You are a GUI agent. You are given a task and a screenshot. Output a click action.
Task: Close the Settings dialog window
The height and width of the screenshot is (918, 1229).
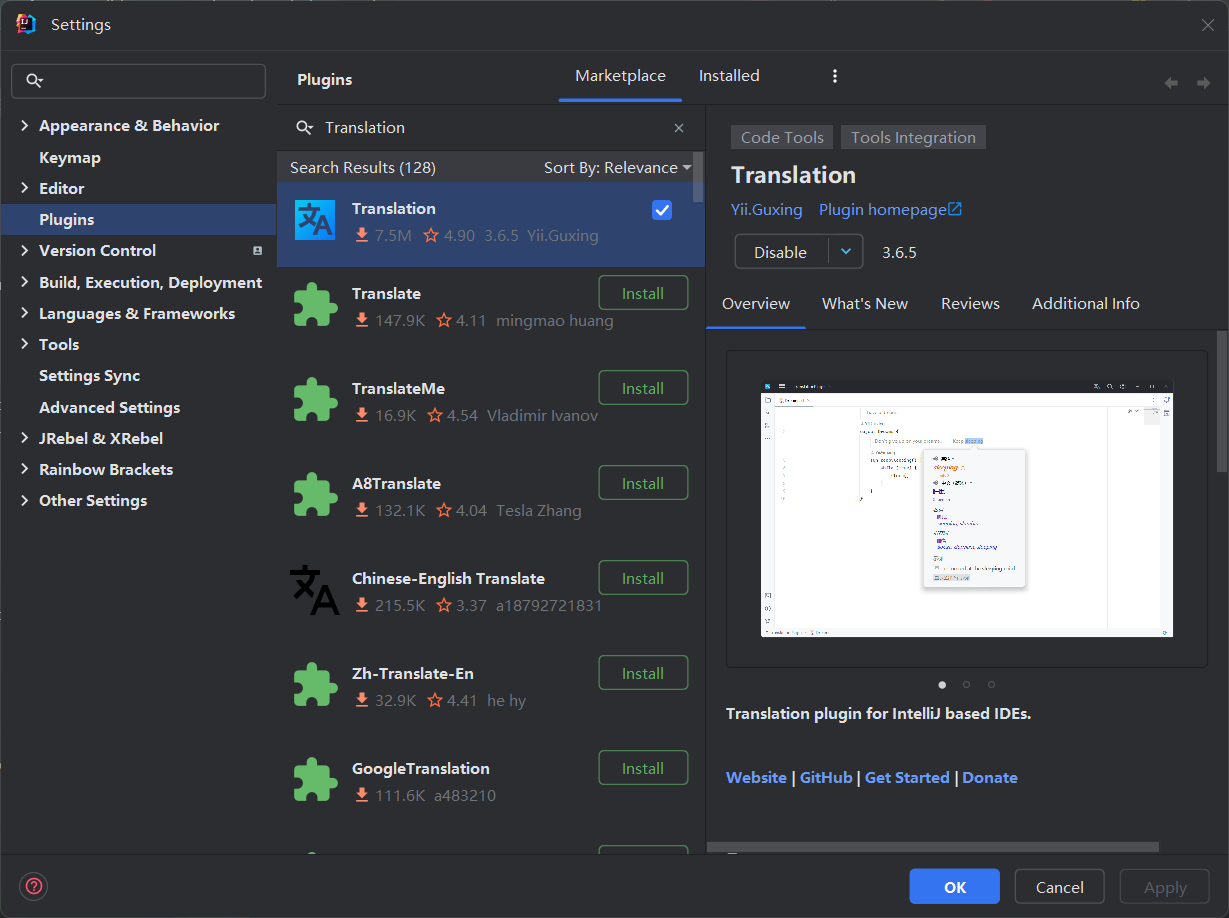point(1207,25)
